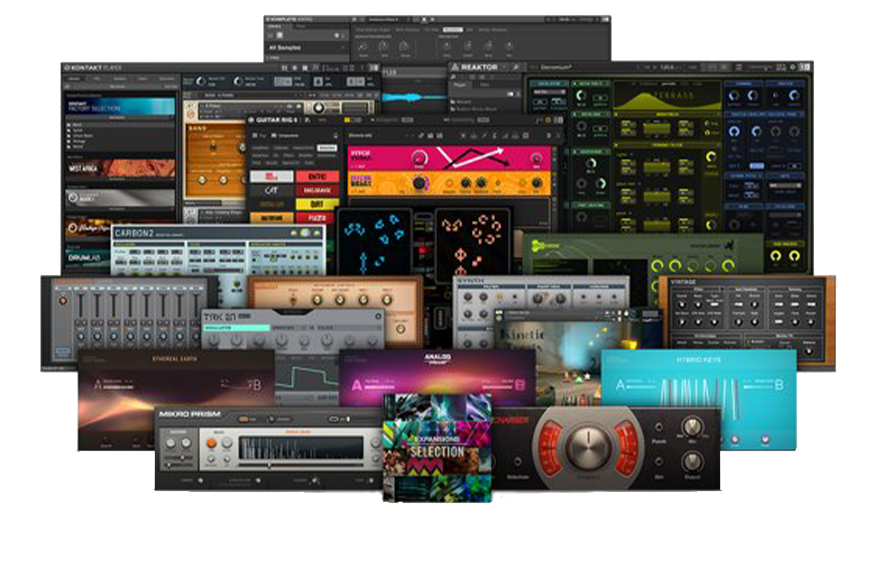Click the Vintage panel title
This screenshot has height=576, width=876.
tap(683, 282)
